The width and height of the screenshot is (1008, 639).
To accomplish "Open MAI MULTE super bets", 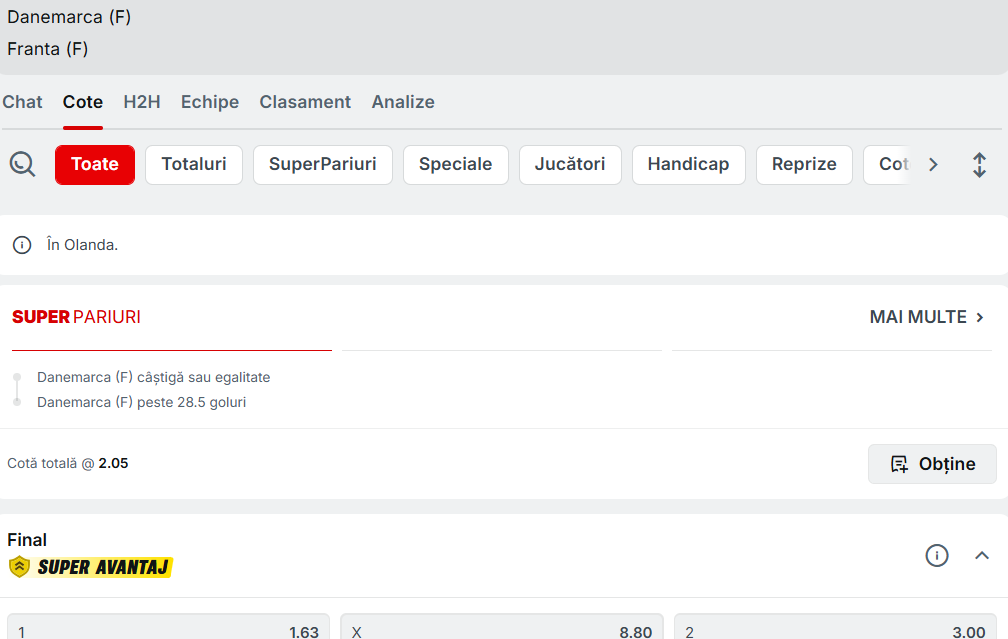I will (927, 317).
